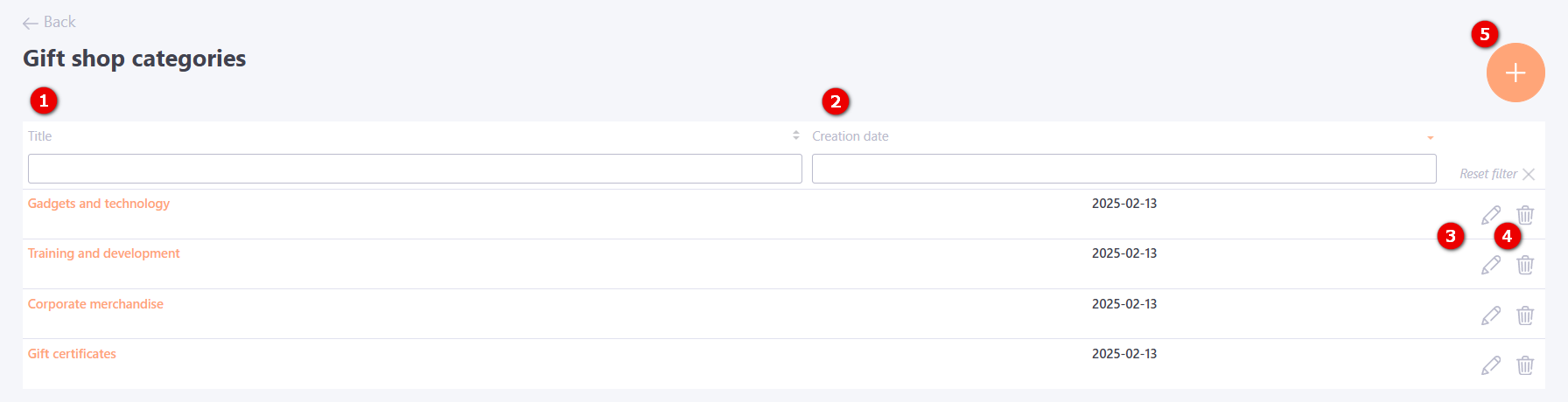Edit the Gadgets and technology category
The height and width of the screenshot is (402, 1568).
click(1491, 215)
